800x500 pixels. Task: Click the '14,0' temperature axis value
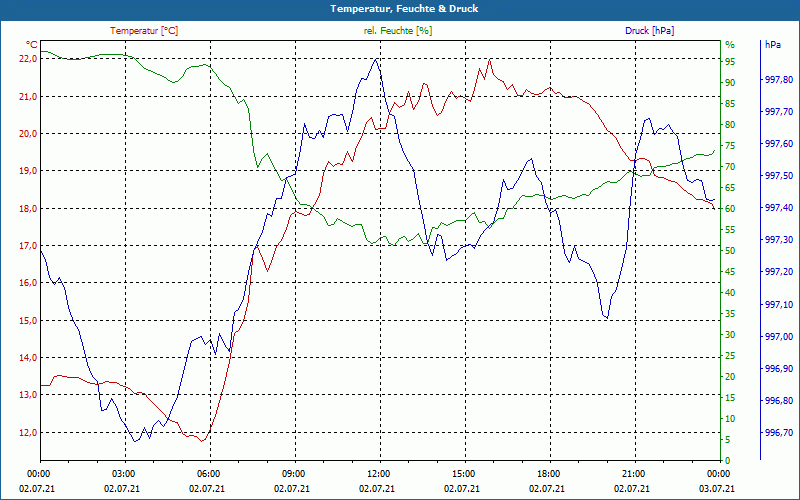point(28,358)
